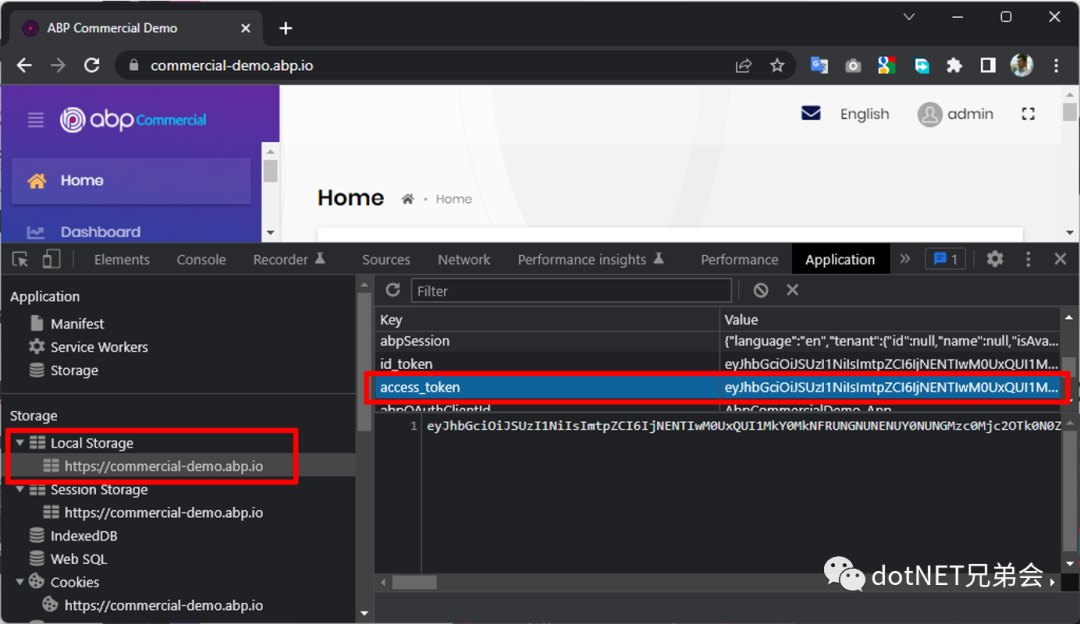The width and height of the screenshot is (1080, 624).
Task: Refresh the storage table
Action: coord(393,290)
